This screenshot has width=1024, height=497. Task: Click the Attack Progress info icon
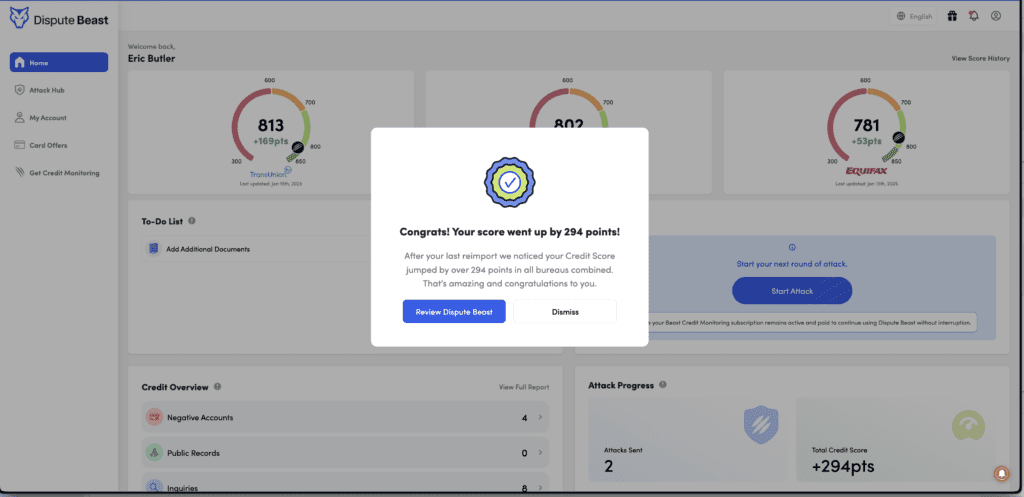pyautogui.click(x=663, y=385)
